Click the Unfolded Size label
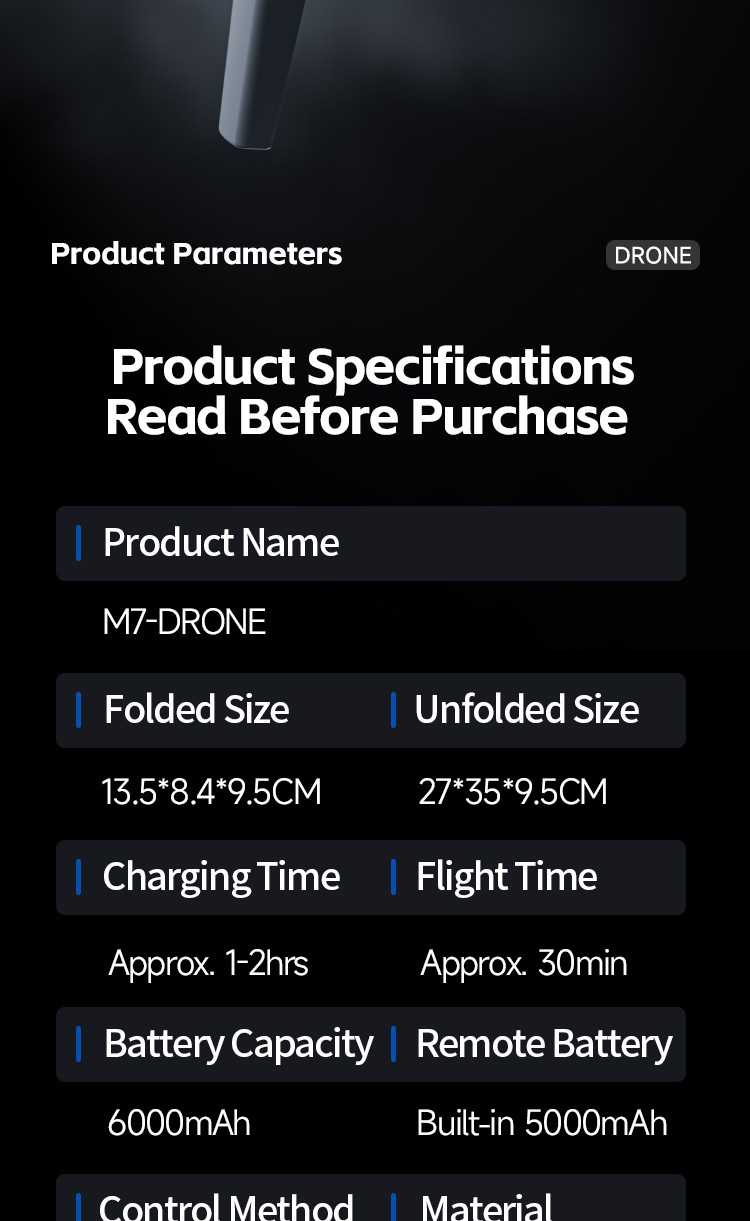 [x=526, y=710]
